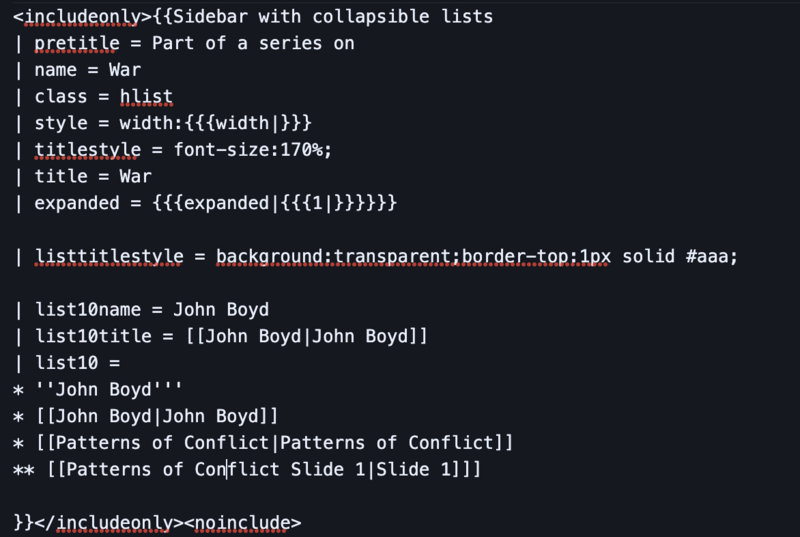800x537 pixels.
Task: Click on the titlestyle parameter name
Action: click(x=88, y=150)
